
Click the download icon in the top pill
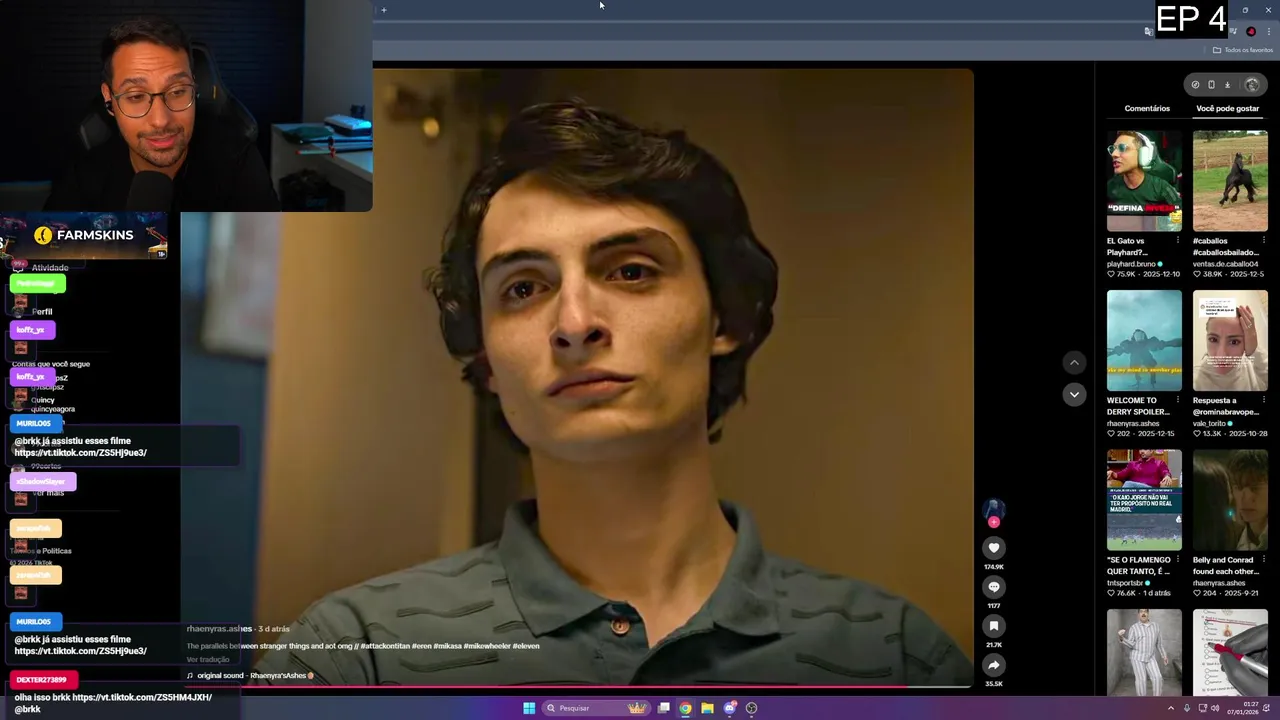1228,85
